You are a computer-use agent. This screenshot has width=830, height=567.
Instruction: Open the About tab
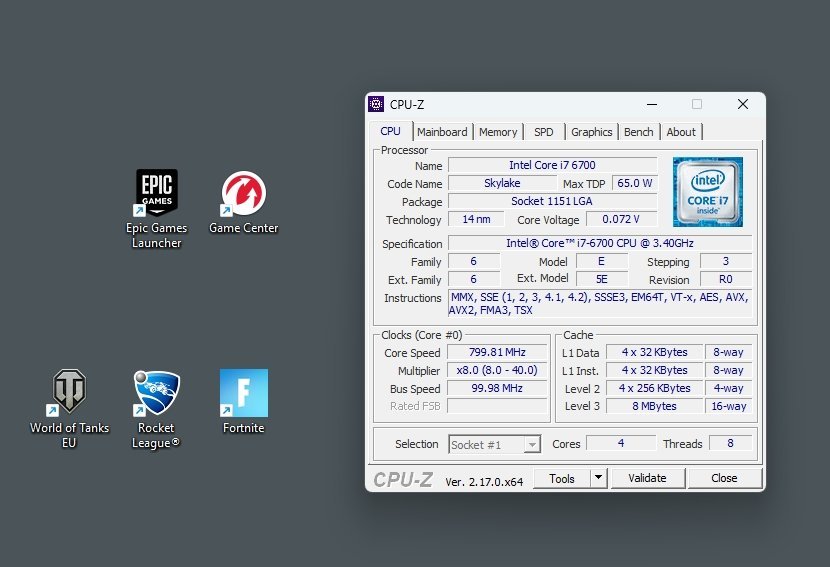coord(681,132)
